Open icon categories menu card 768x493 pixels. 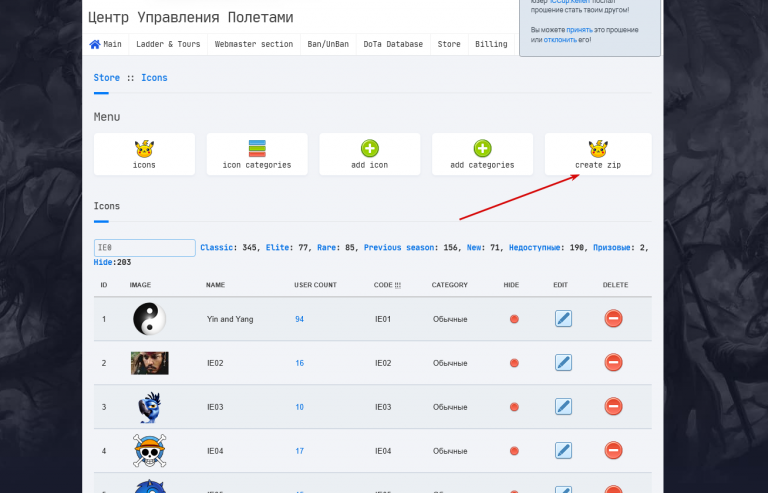click(257, 154)
